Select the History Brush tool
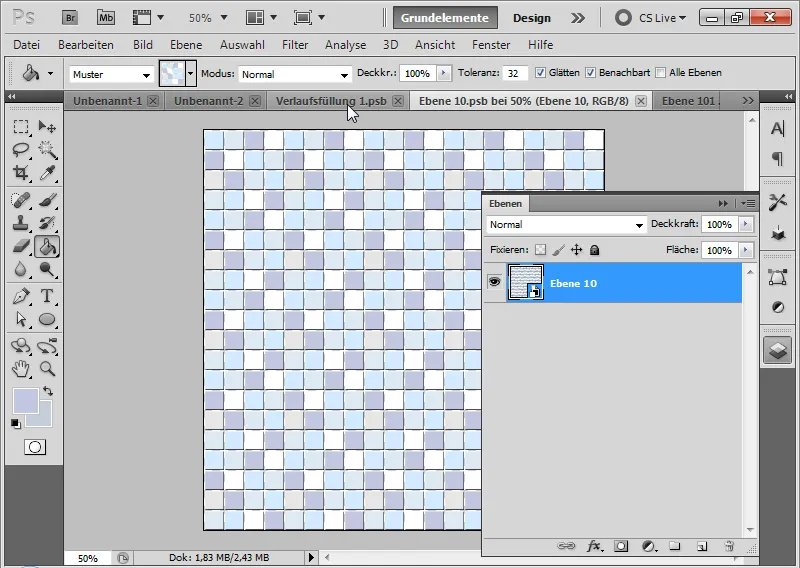Viewport: 800px width, 568px height. [47, 223]
